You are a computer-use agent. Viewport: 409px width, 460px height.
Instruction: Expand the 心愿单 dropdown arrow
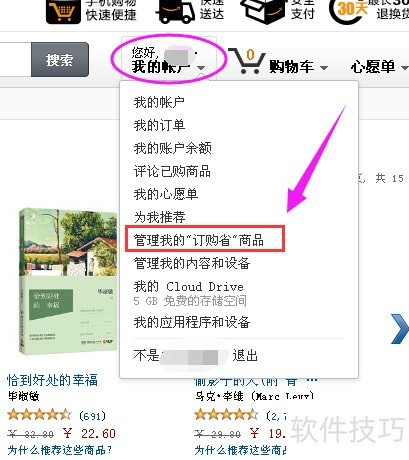(404, 68)
